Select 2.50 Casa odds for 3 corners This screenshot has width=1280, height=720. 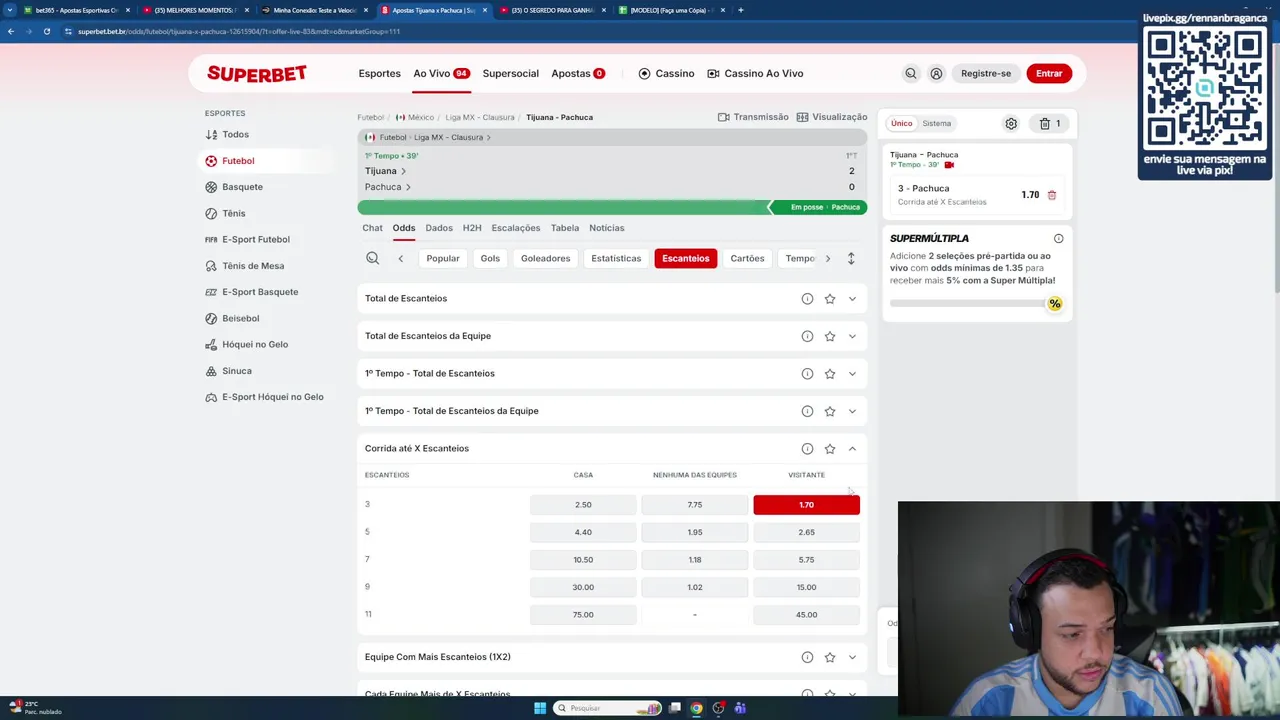click(583, 505)
